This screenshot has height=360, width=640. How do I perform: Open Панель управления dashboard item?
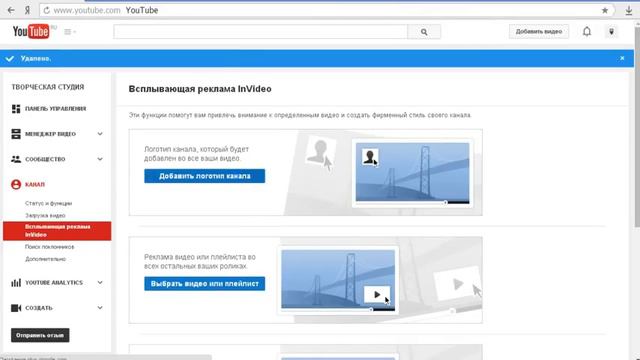(56, 109)
